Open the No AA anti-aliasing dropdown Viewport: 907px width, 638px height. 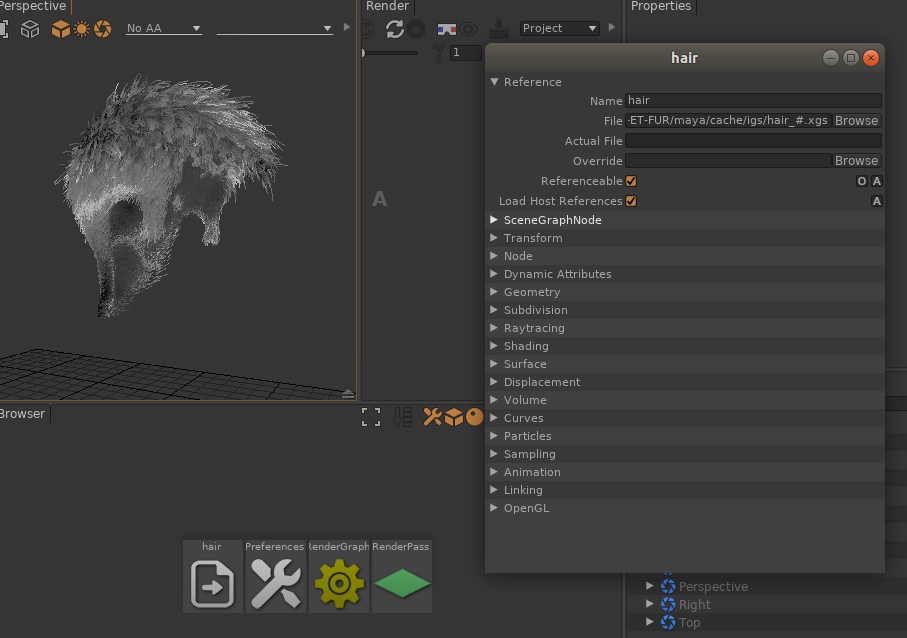pos(163,29)
